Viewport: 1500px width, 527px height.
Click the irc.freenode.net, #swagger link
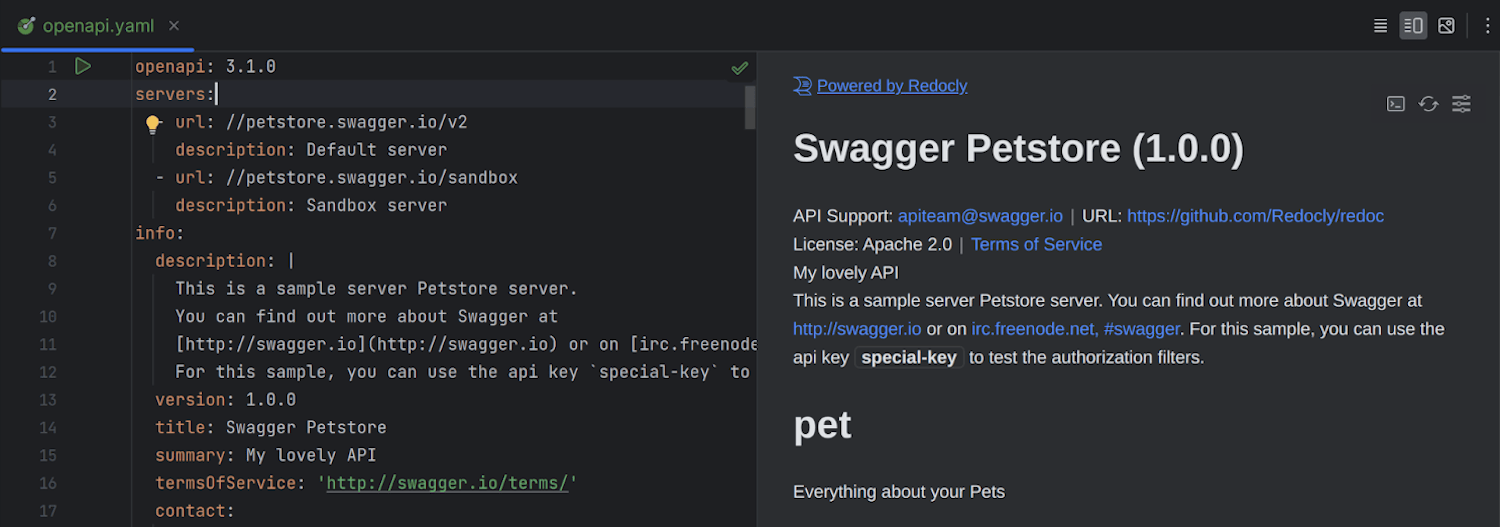coord(1075,329)
